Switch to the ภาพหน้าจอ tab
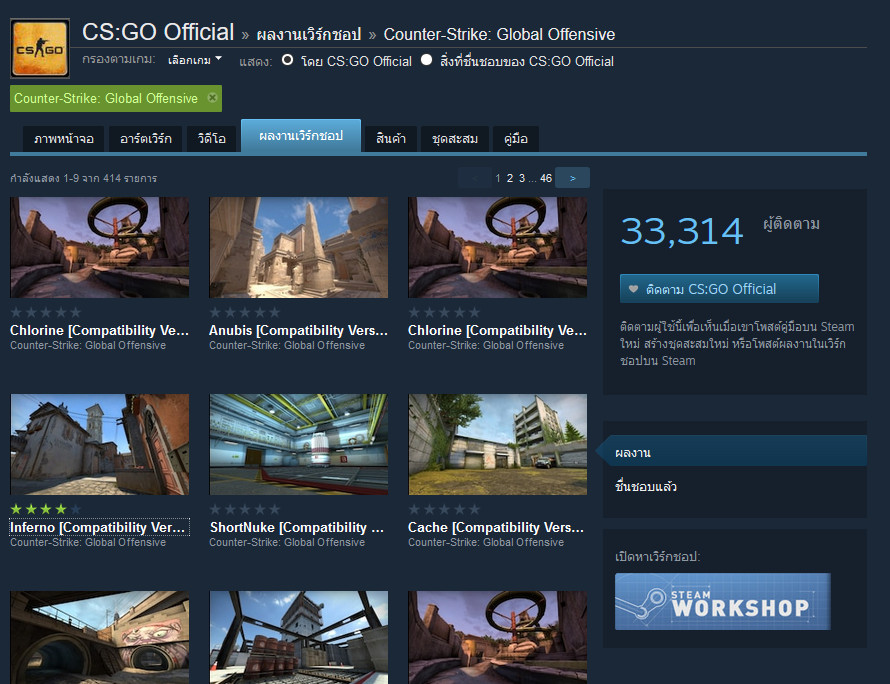The width and height of the screenshot is (890, 684). (x=64, y=139)
